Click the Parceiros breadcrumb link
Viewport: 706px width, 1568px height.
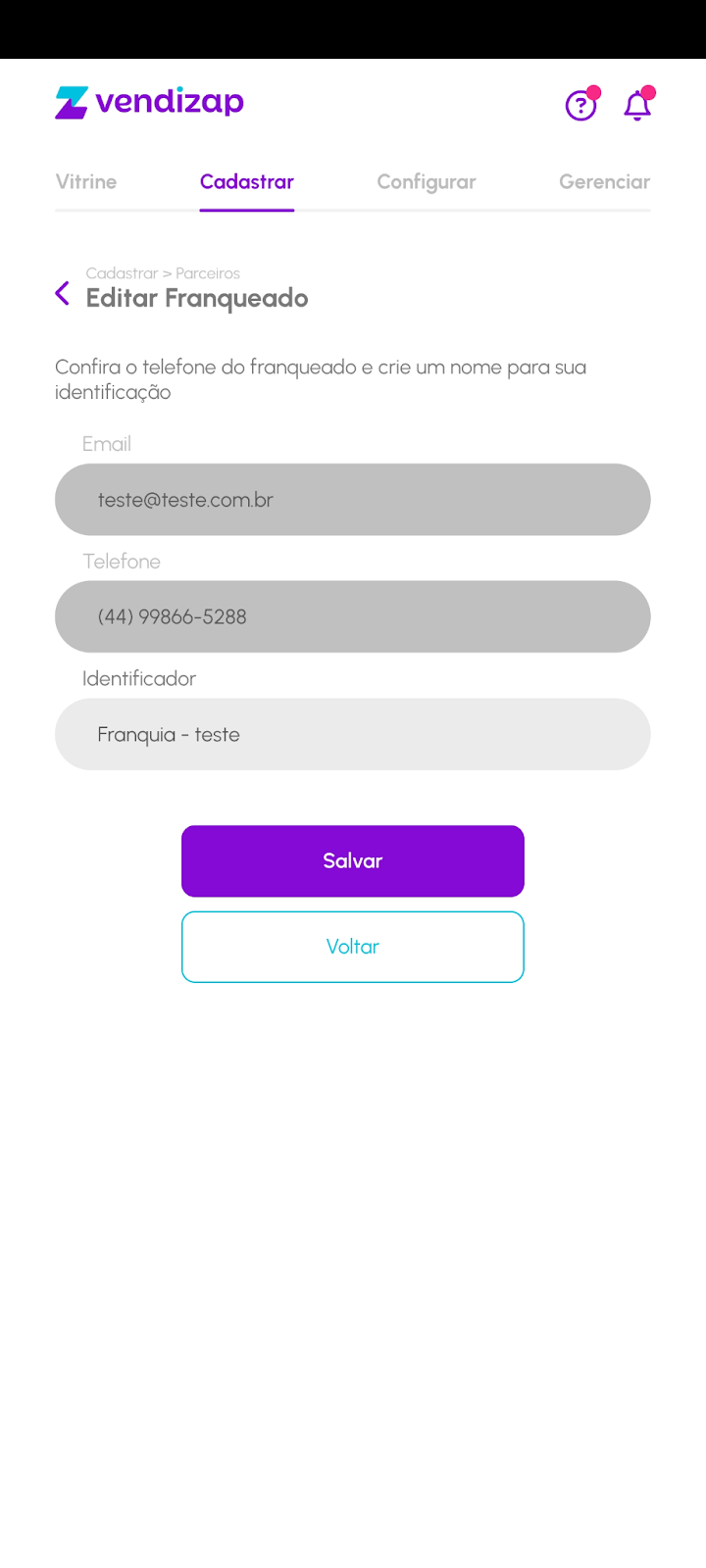(x=208, y=273)
